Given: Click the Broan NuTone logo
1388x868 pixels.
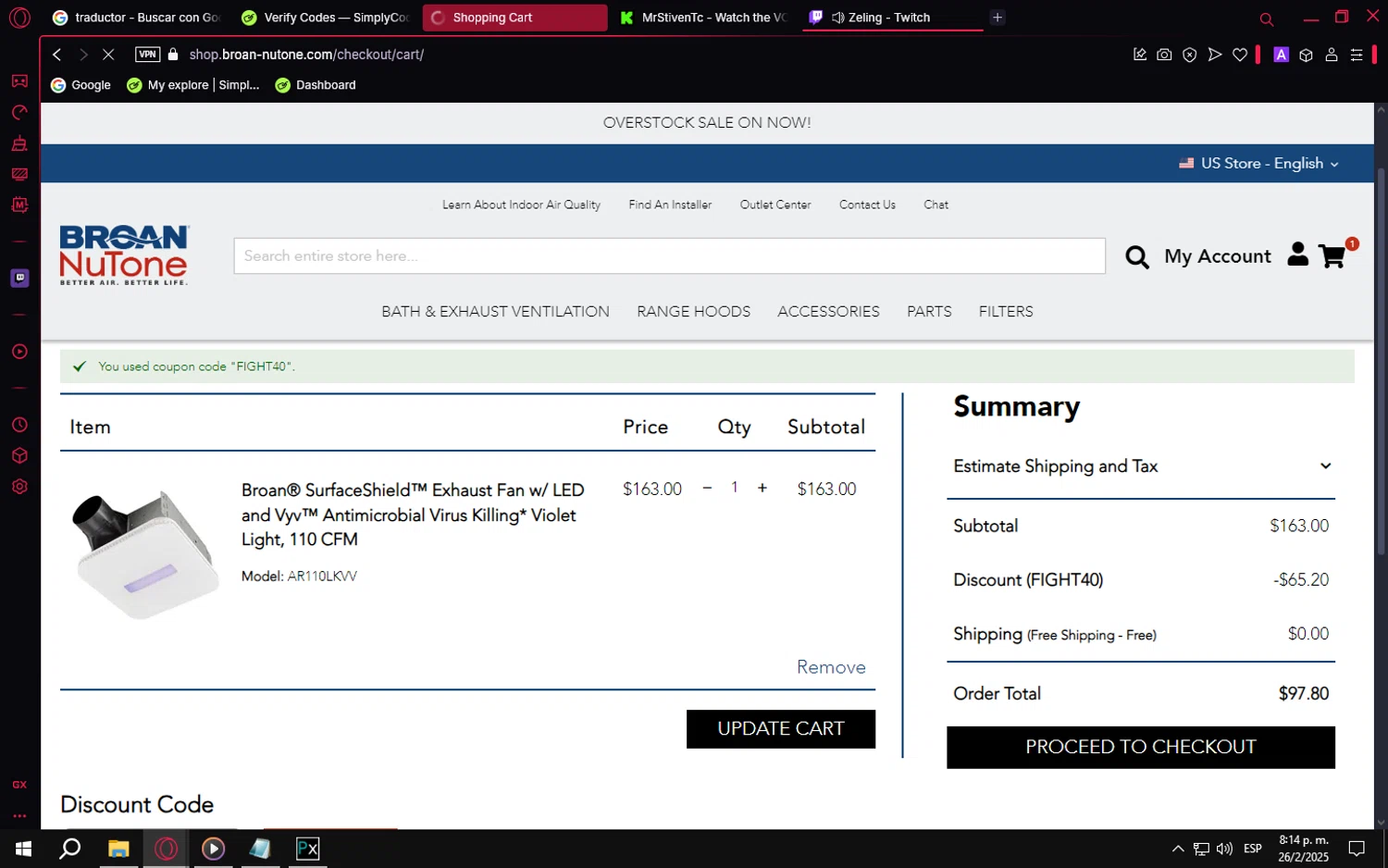Looking at the screenshot, I should (x=124, y=255).
